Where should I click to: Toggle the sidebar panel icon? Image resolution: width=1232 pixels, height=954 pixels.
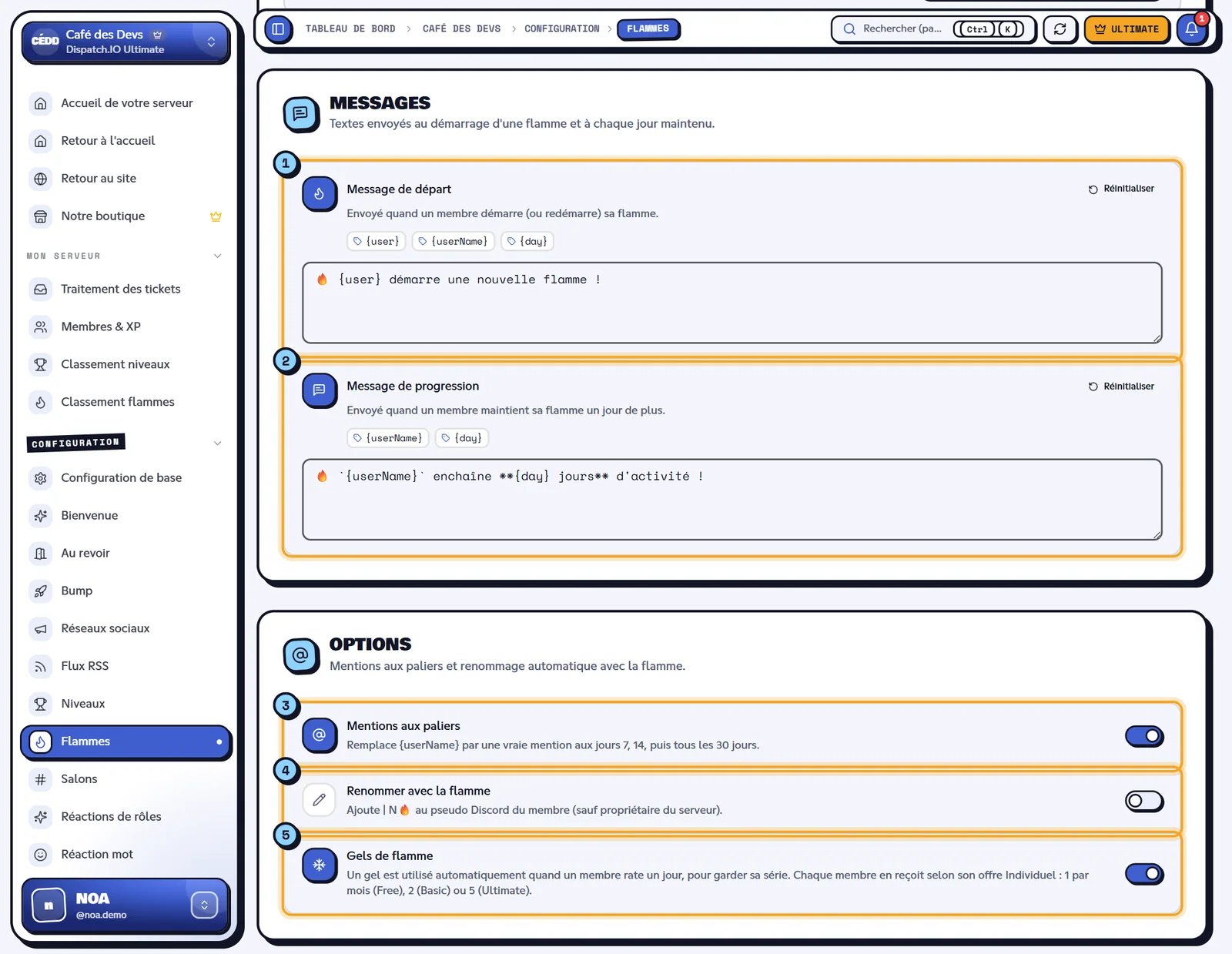[x=278, y=29]
